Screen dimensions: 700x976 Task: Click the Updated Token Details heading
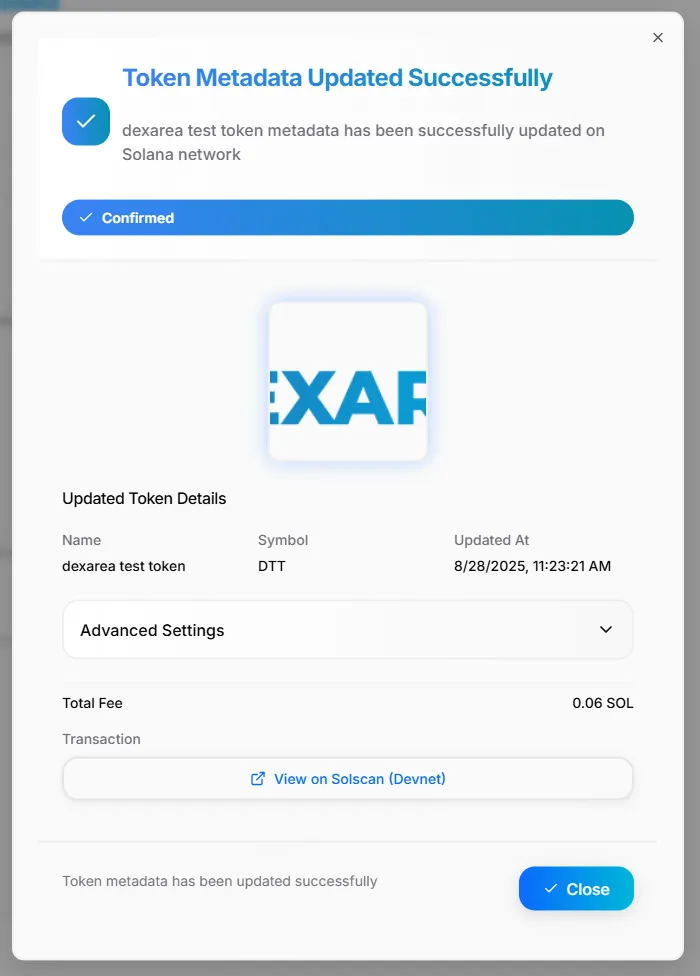tap(144, 498)
